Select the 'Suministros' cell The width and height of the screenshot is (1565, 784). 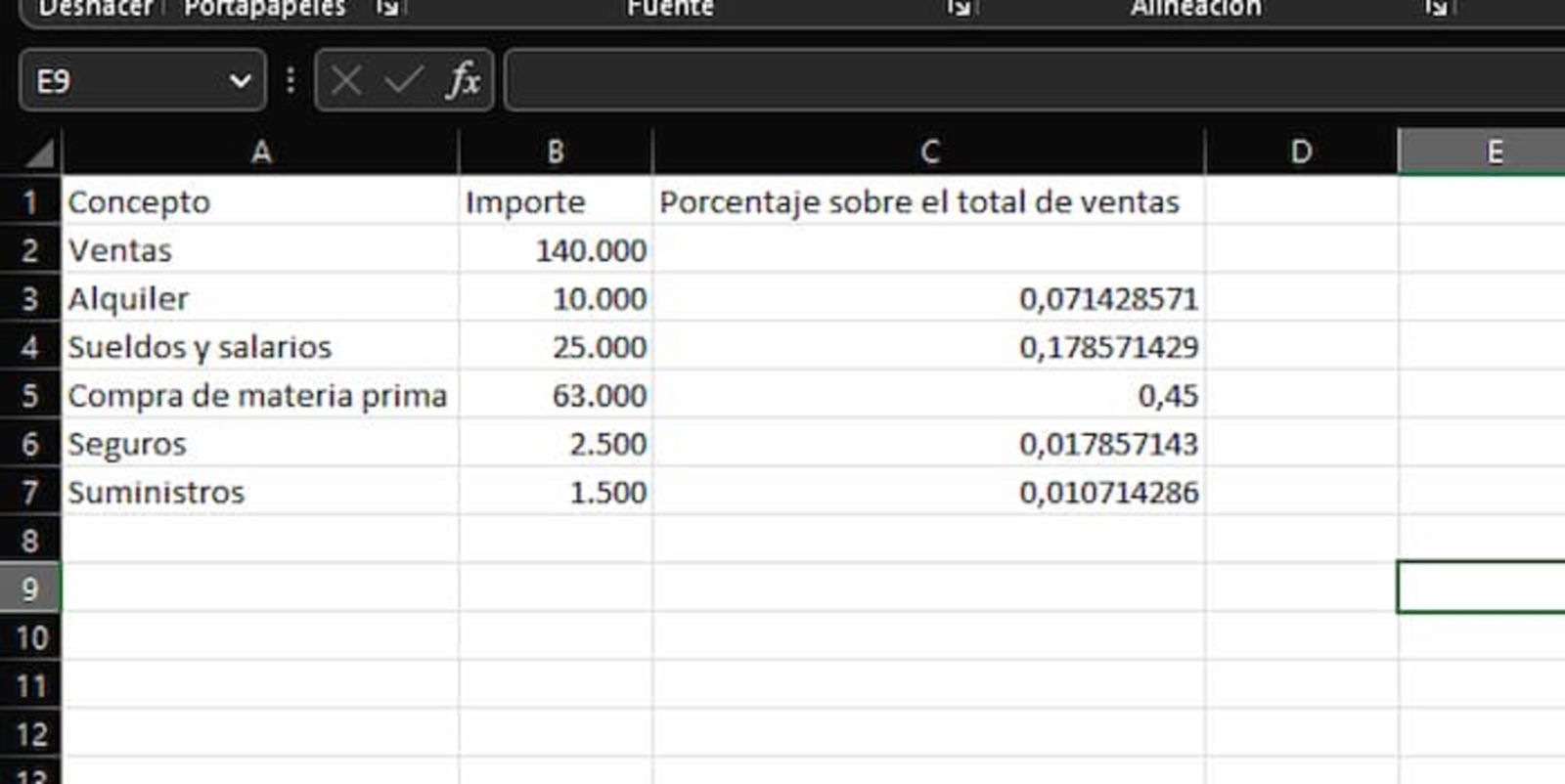[x=260, y=492]
